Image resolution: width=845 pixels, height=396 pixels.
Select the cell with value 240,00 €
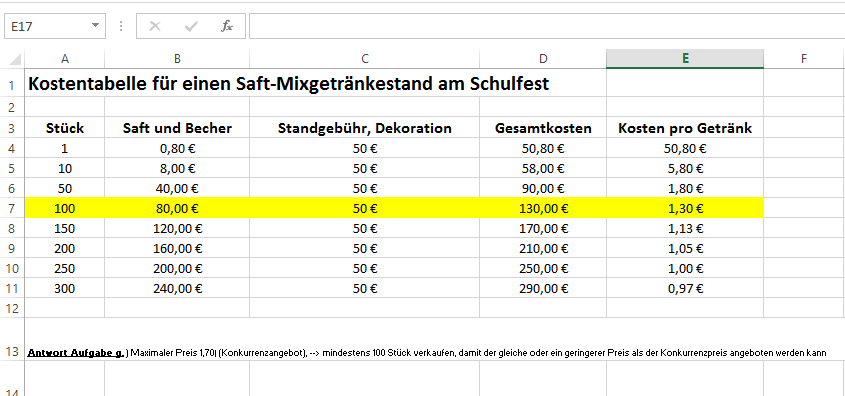(177, 288)
